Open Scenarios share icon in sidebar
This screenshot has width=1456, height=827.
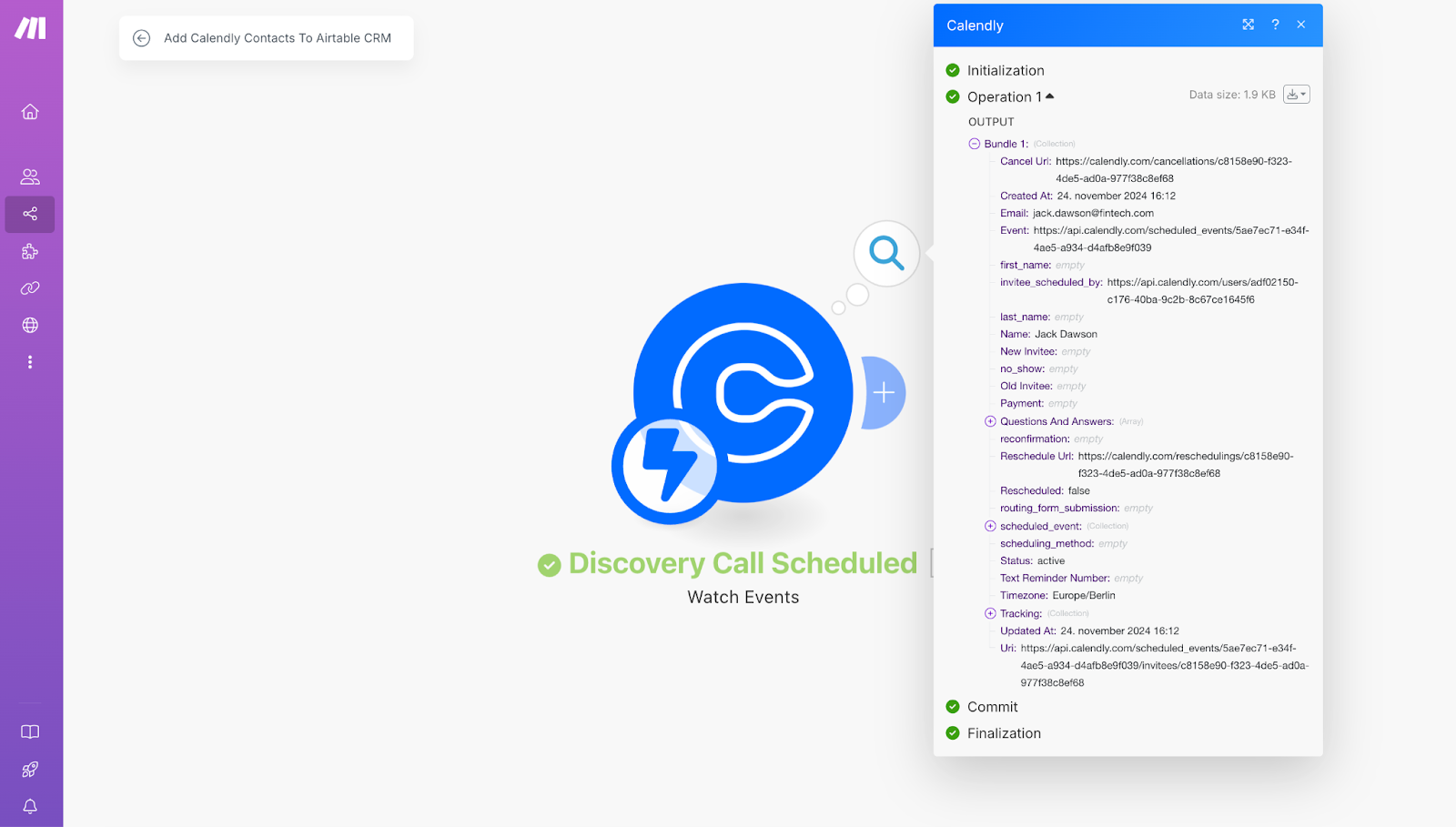coord(30,214)
